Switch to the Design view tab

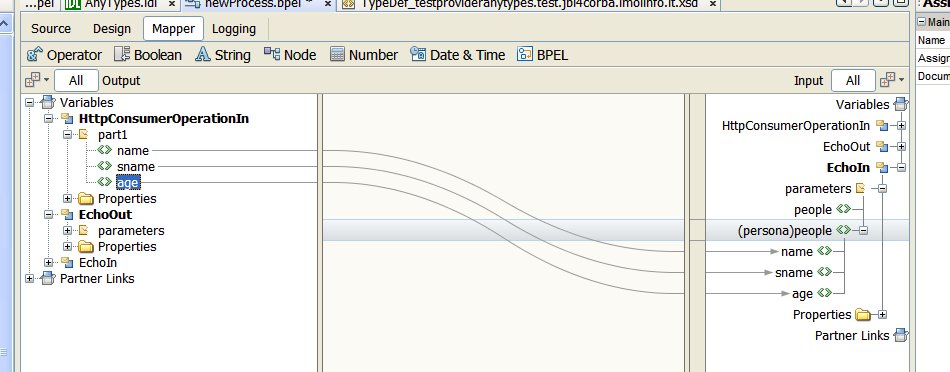tap(111, 28)
